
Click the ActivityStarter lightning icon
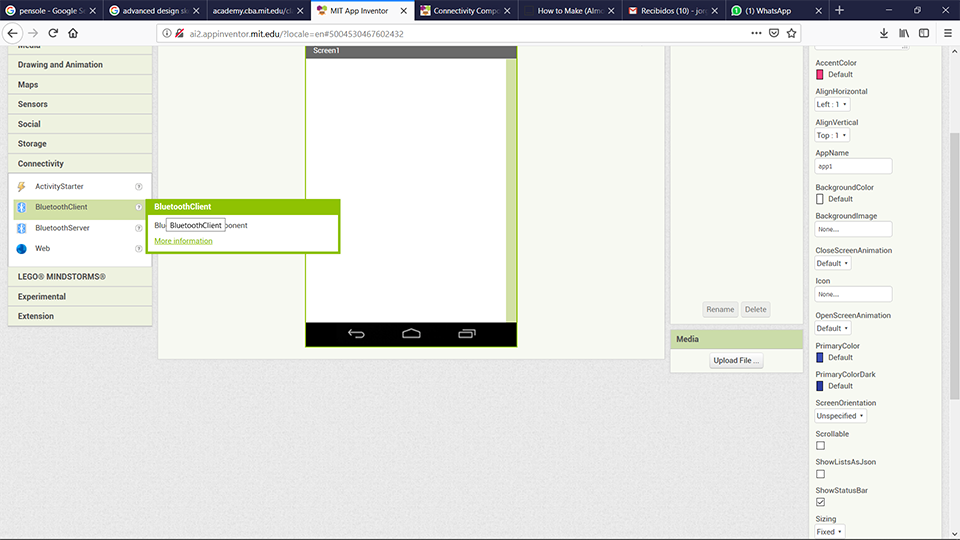pos(21,187)
